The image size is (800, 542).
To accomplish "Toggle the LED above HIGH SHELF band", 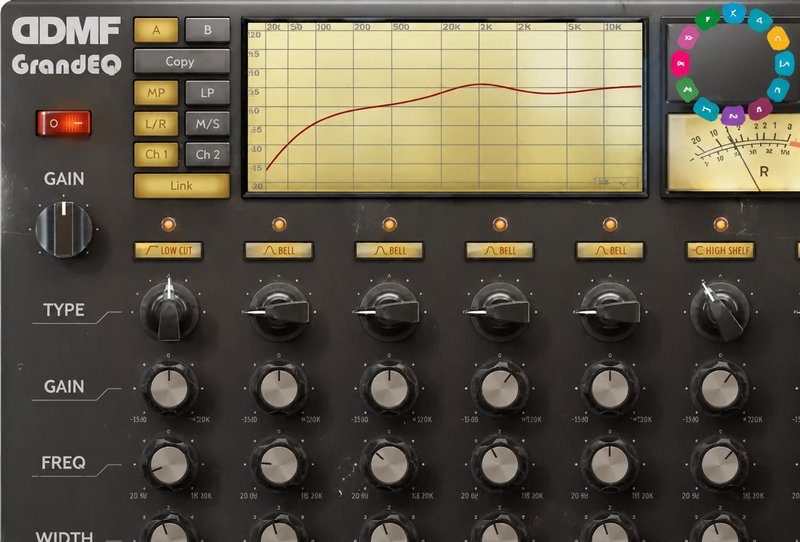I will pos(721,224).
